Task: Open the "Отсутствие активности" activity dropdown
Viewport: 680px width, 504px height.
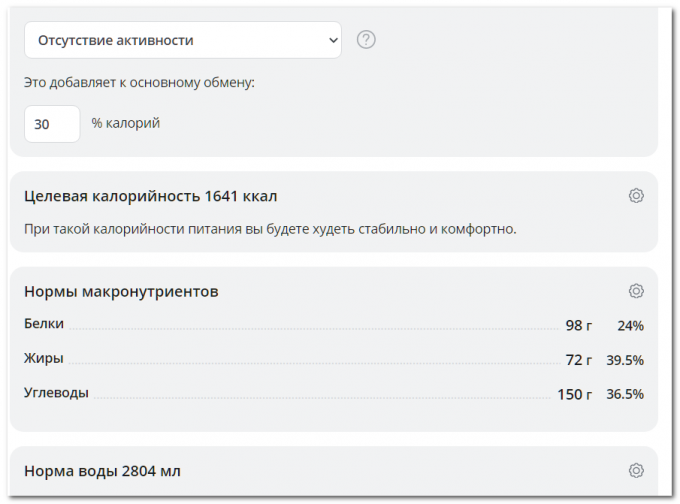Action: [182, 41]
